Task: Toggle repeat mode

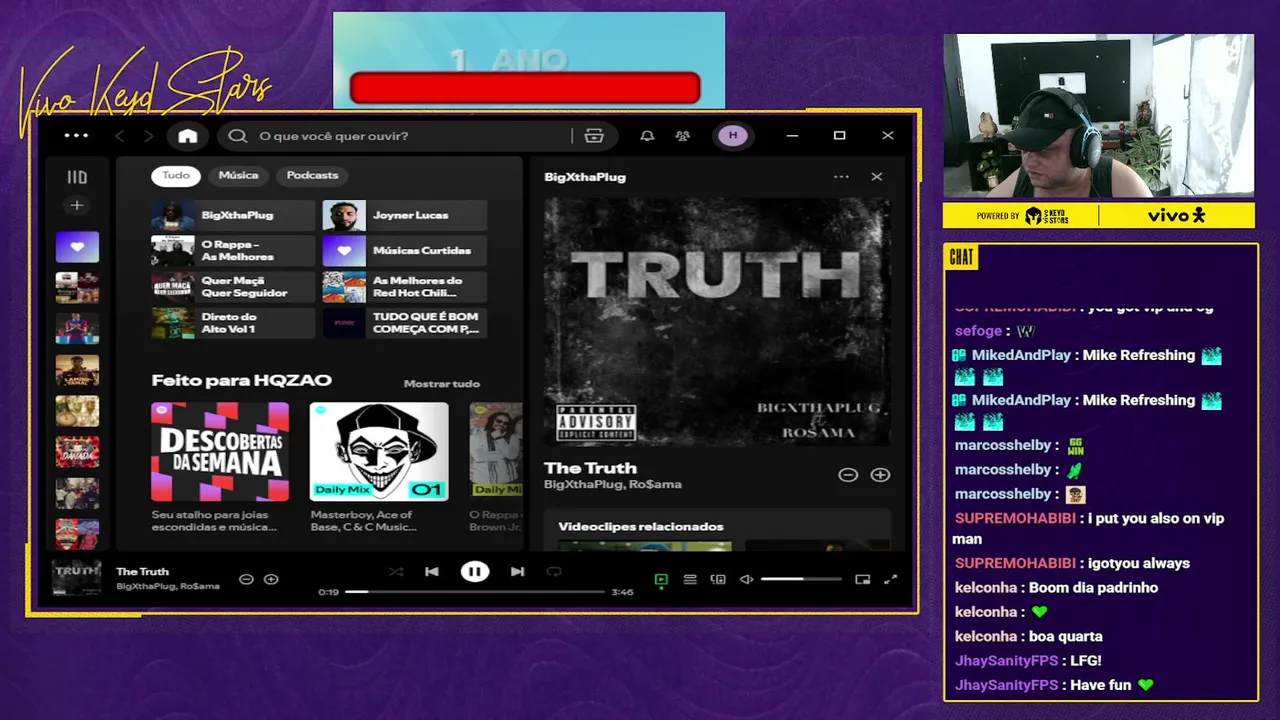Action: tap(554, 572)
